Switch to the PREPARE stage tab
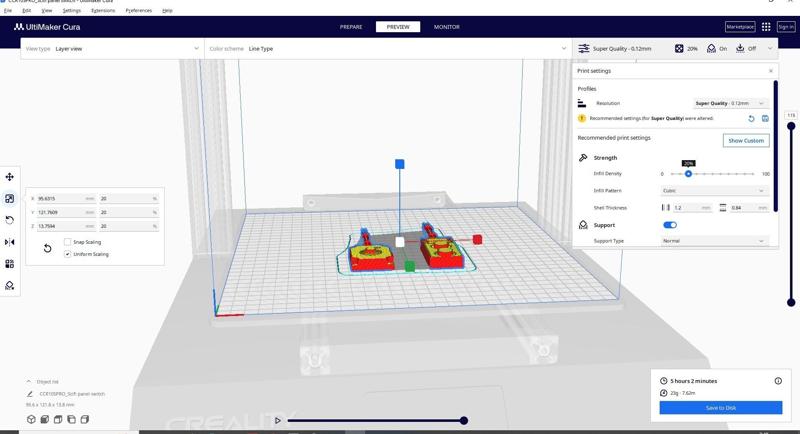This screenshot has height=434, width=800. pos(351,27)
